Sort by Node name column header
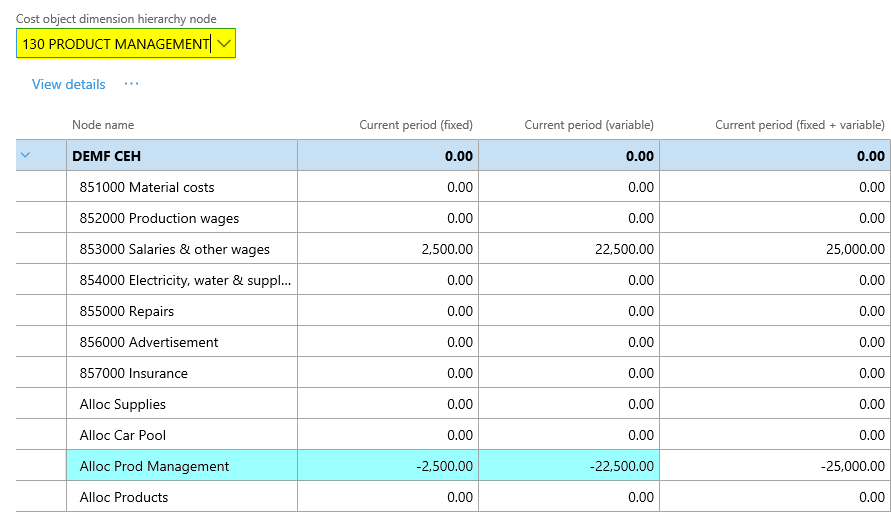The height and width of the screenshot is (512, 891). [x=103, y=125]
